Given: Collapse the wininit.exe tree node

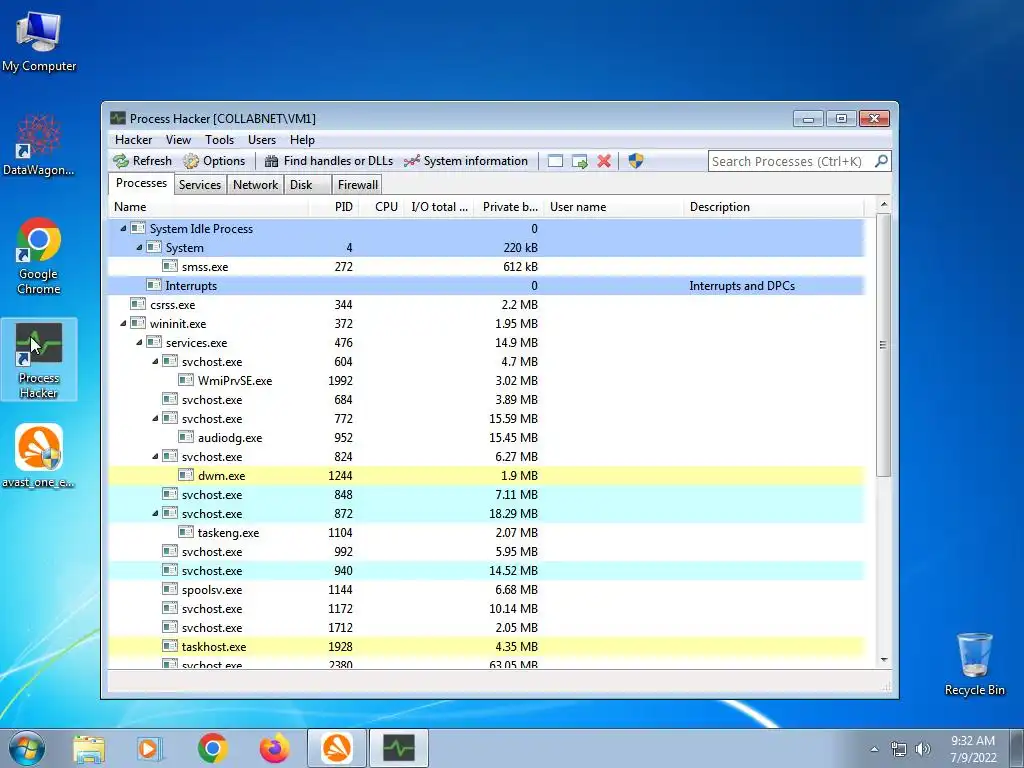Looking at the screenshot, I should (x=123, y=323).
